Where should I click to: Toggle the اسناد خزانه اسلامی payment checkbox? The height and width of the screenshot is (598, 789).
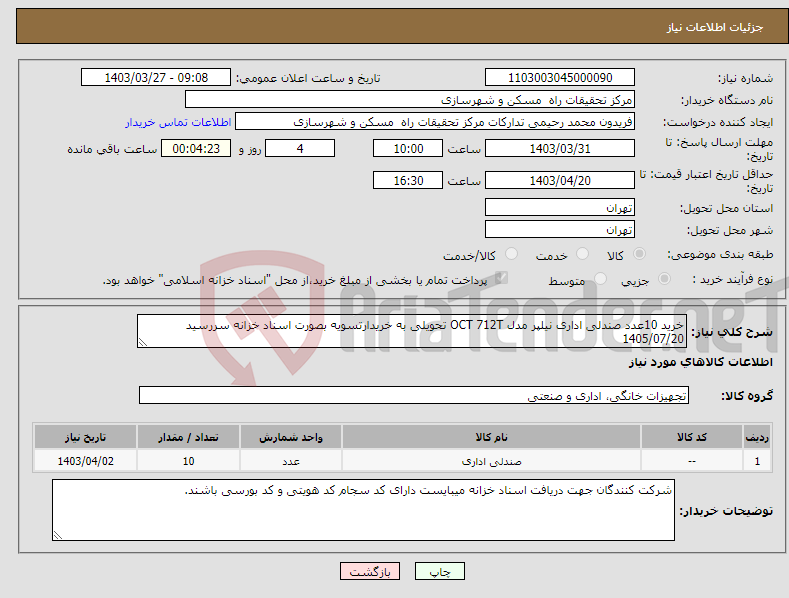[501, 278]
